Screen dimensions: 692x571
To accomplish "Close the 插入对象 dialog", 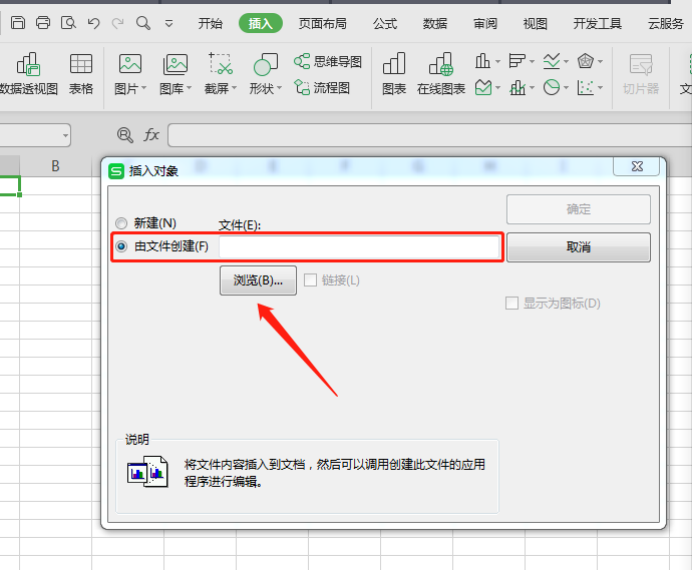I will click(636, 166).
